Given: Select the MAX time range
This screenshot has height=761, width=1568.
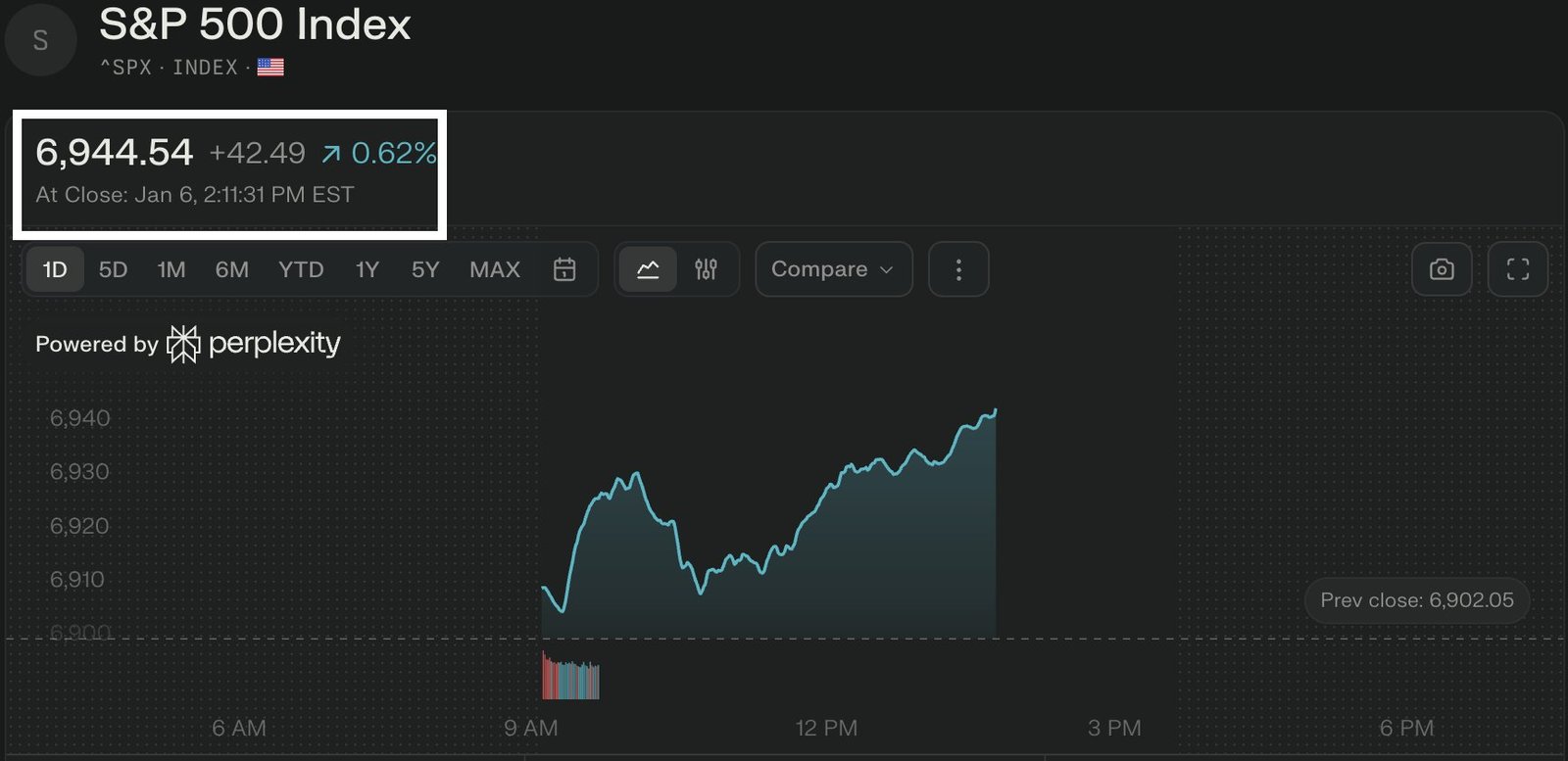Looking at the screenshot, I should (x=495, y=269).
